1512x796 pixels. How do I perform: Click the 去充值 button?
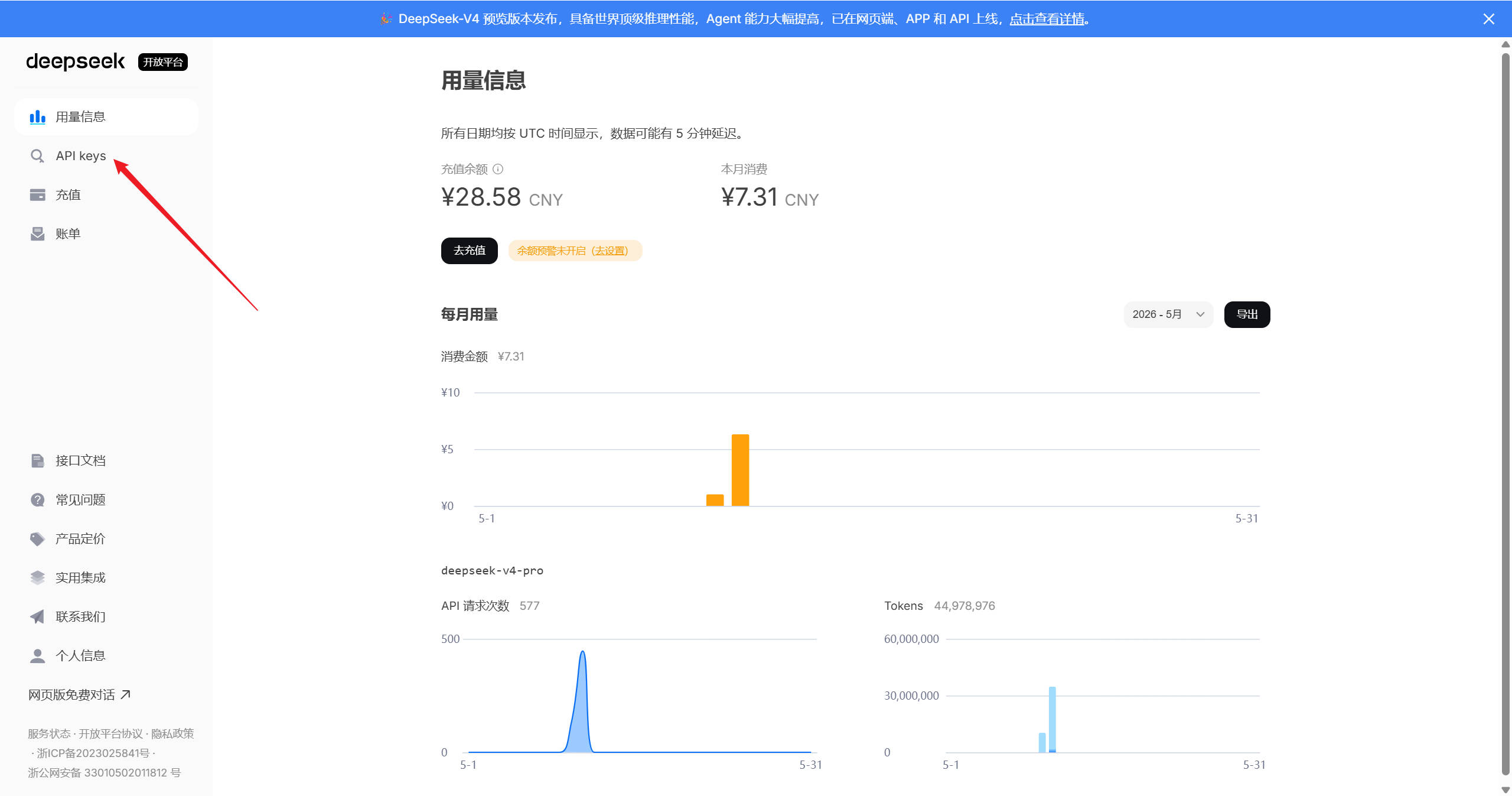coord(469,251)
